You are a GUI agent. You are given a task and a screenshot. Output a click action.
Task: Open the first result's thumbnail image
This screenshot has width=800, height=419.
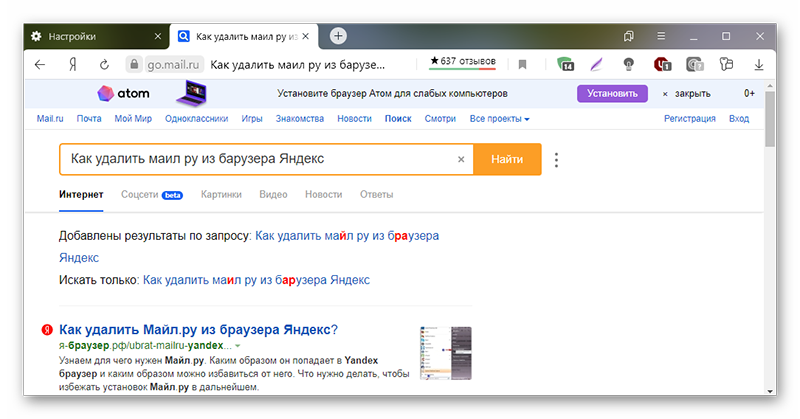[446, 353]
